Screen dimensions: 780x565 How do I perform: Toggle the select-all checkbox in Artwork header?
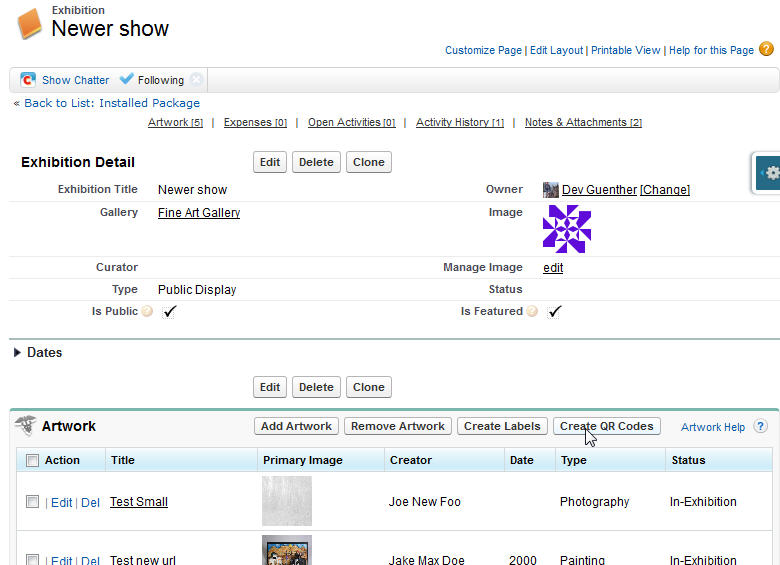tap(32, 461)
